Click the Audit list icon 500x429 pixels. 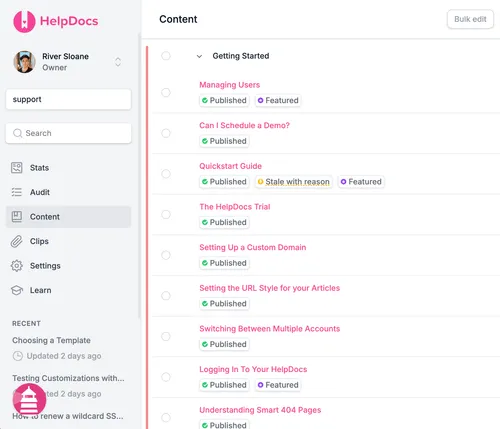click(x=17, y=192)
